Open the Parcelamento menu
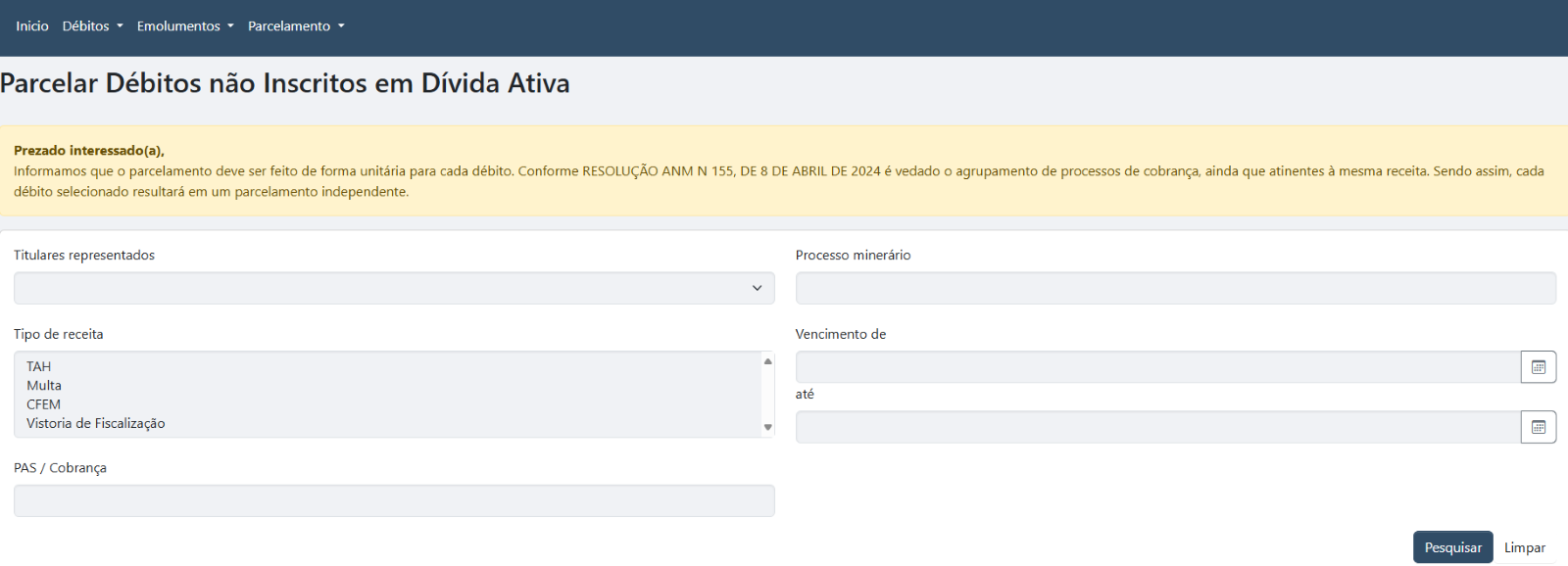1568x566 pixels. pyautogui.click(x=296, y=26)
